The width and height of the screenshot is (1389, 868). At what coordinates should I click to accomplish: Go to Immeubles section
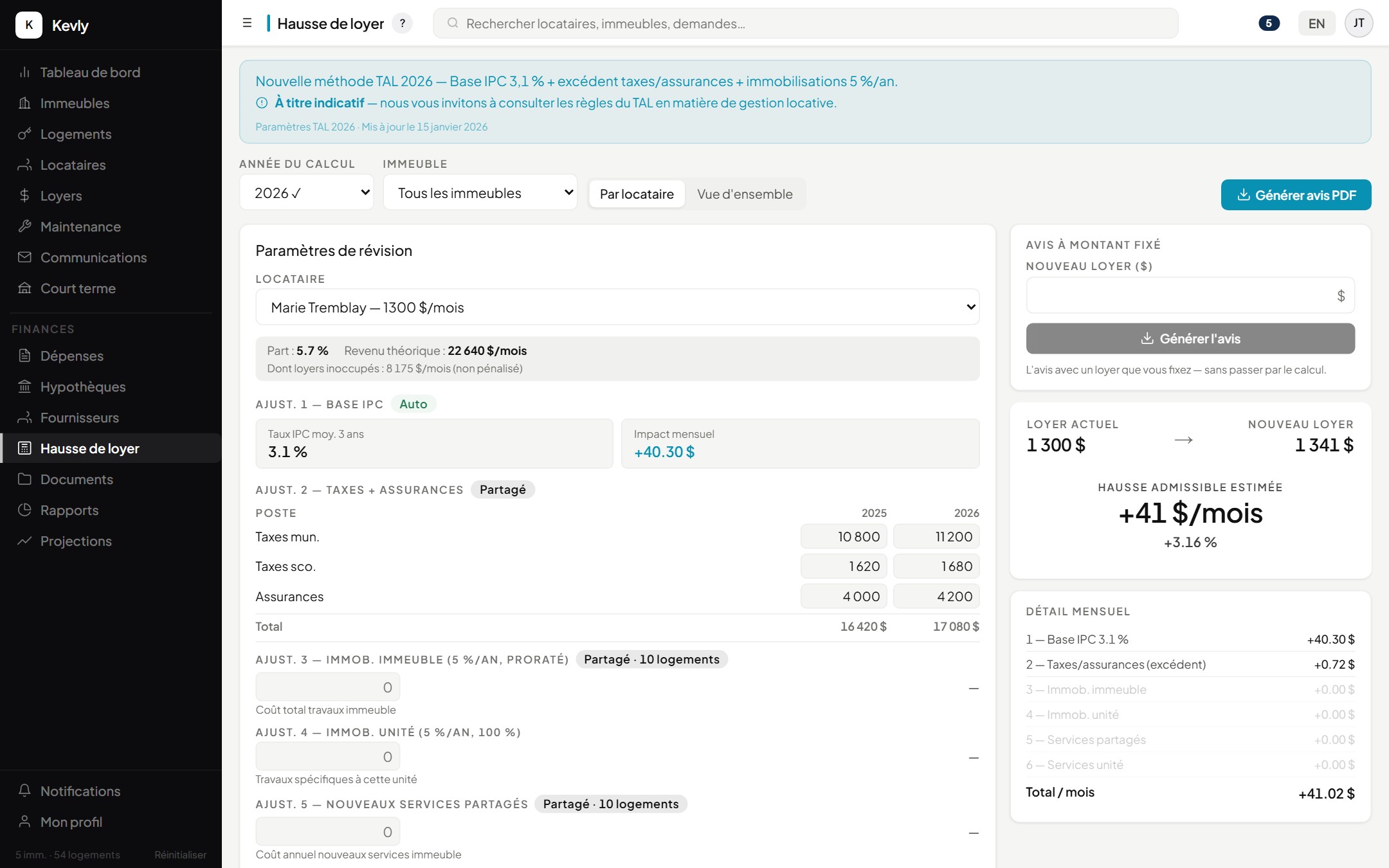point(111,103)
